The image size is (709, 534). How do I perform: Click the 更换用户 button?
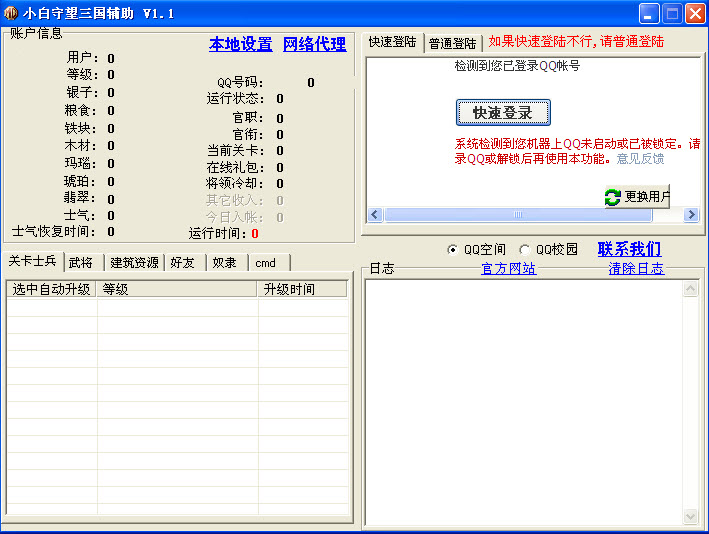[x=638, y=197]
